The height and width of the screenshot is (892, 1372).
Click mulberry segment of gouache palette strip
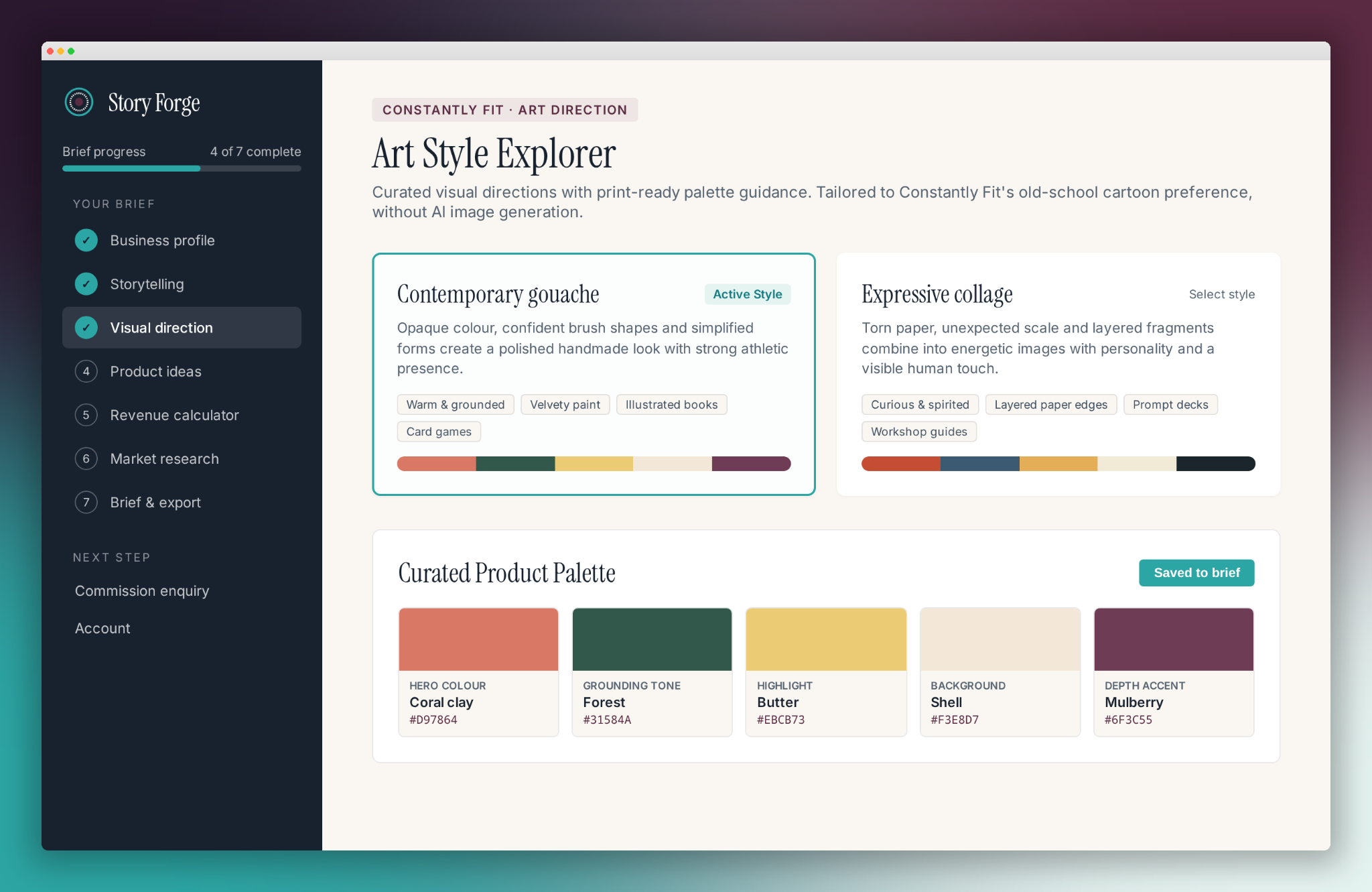[x=751, y=464]
